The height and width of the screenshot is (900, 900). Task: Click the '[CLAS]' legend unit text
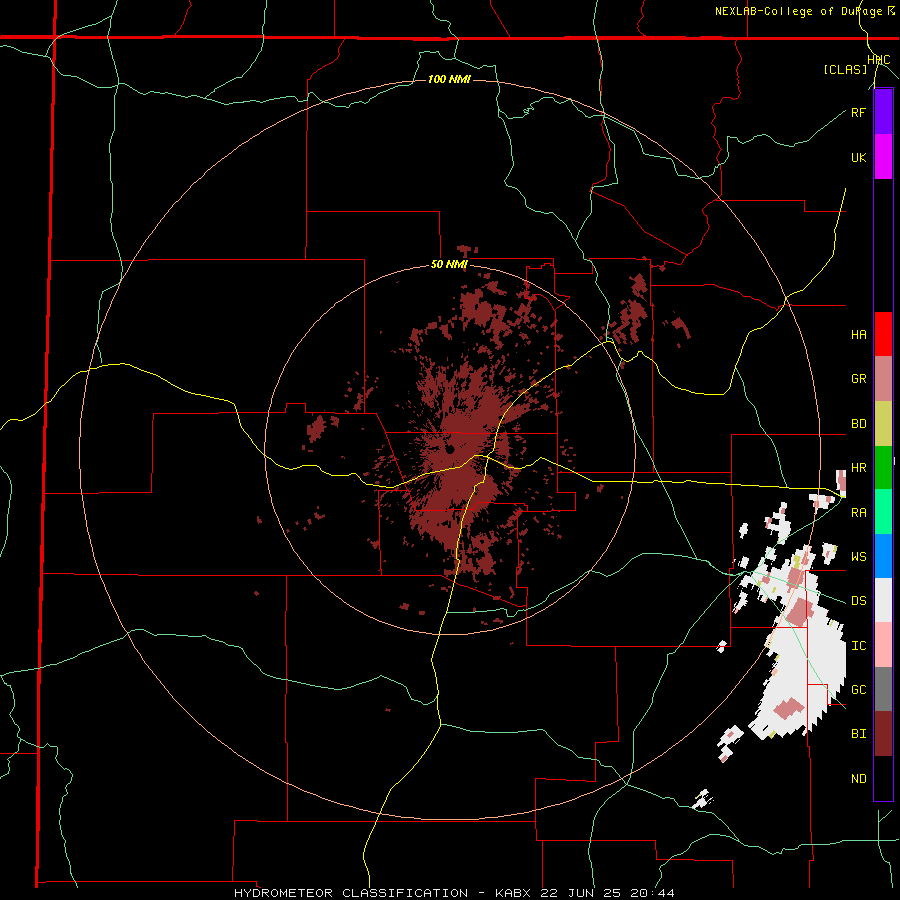845,69
